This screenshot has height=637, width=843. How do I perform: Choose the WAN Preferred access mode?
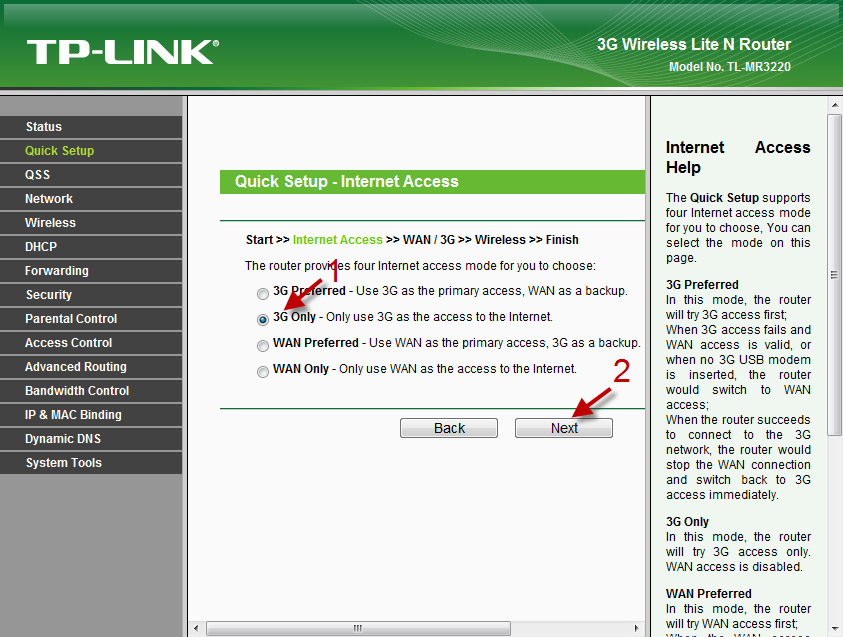(x=262, y=345)
